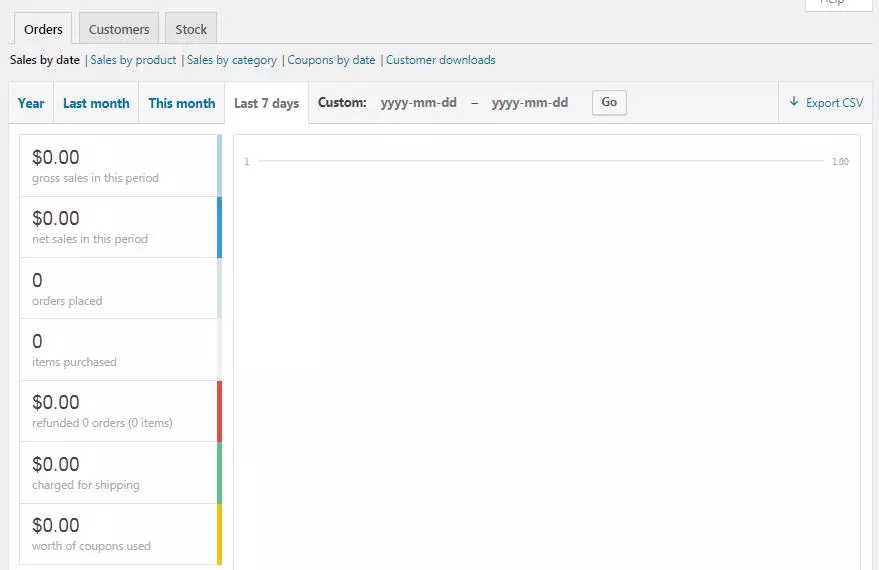Open the Orders tab
The width and height of the screenshot is (879, 570).
pos(43,29)
